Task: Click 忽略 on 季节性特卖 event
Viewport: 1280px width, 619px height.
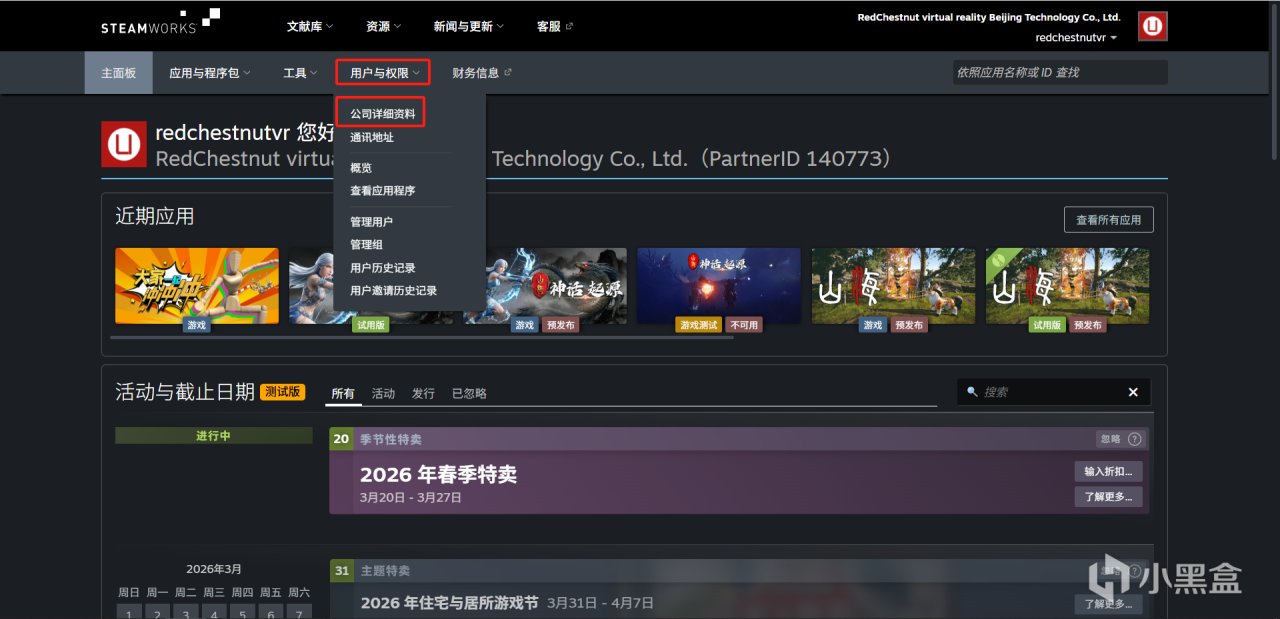Action: click(1110, 439)
